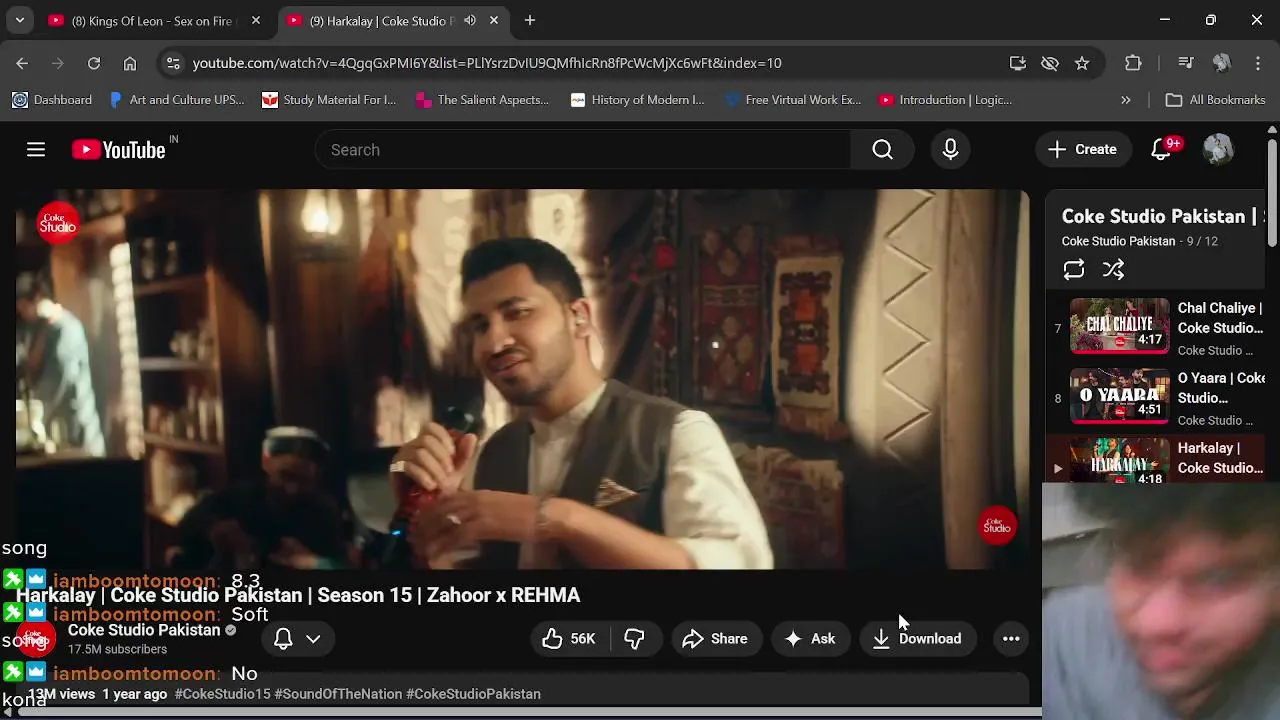
Task: Click the #CokeStudioPakistan hashtag
Action: pyautogui.click(x=473, y=694)
